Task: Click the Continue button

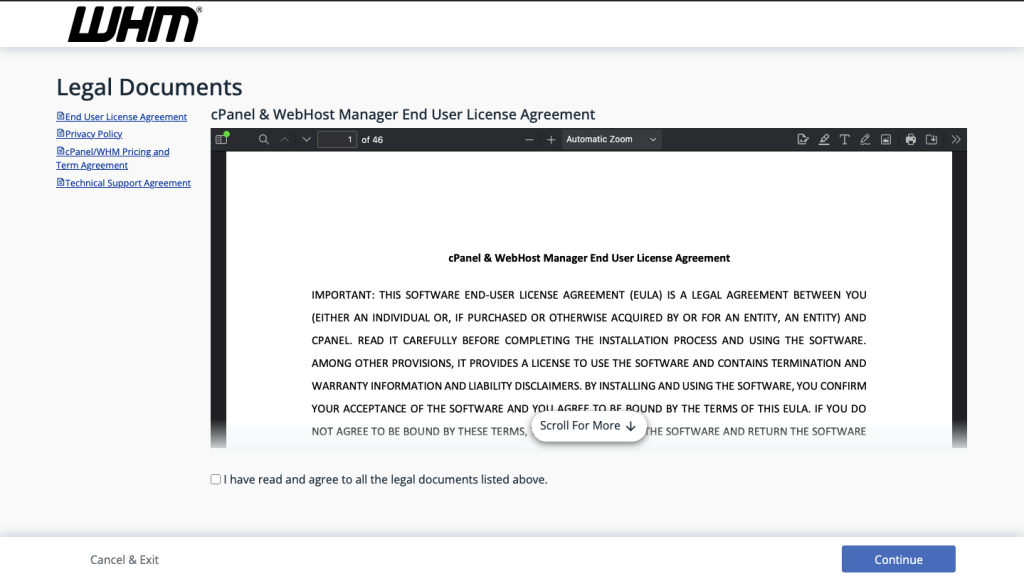Action: (x=898, y=559)
